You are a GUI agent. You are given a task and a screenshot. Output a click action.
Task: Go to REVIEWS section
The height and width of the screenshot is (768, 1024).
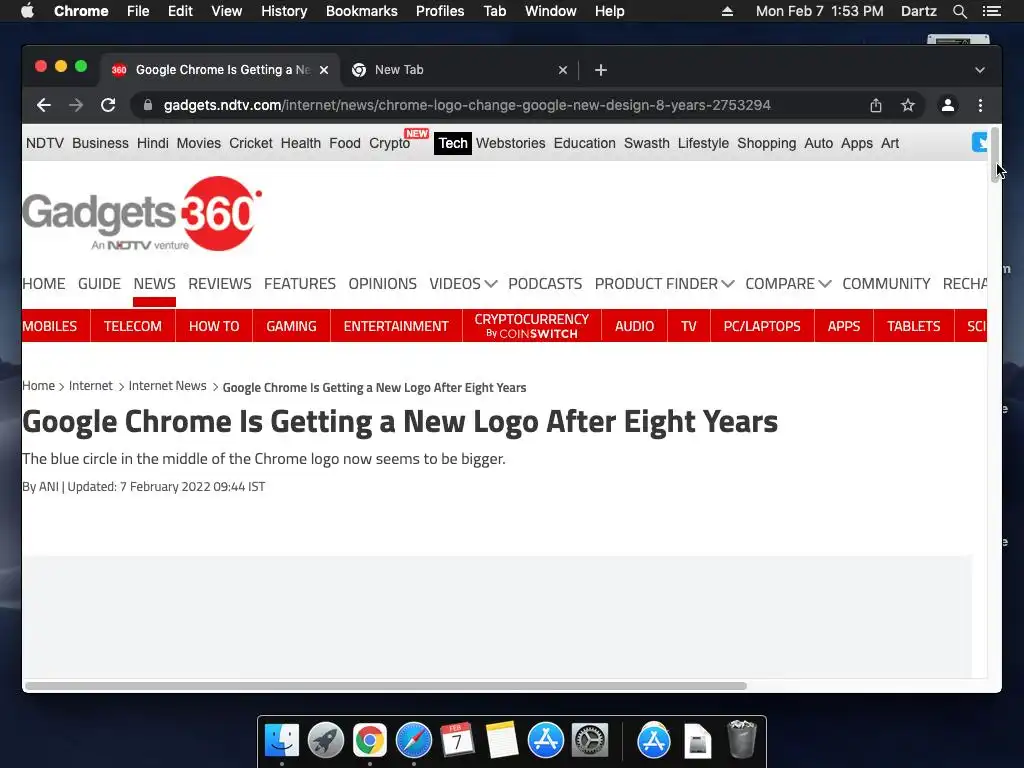219,284
